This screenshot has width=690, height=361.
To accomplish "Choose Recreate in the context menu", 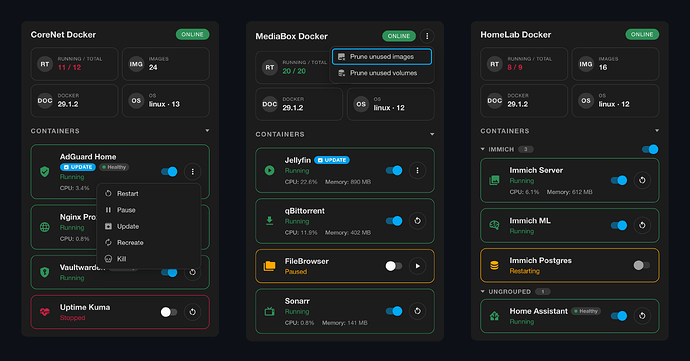I will pos(149,243).
